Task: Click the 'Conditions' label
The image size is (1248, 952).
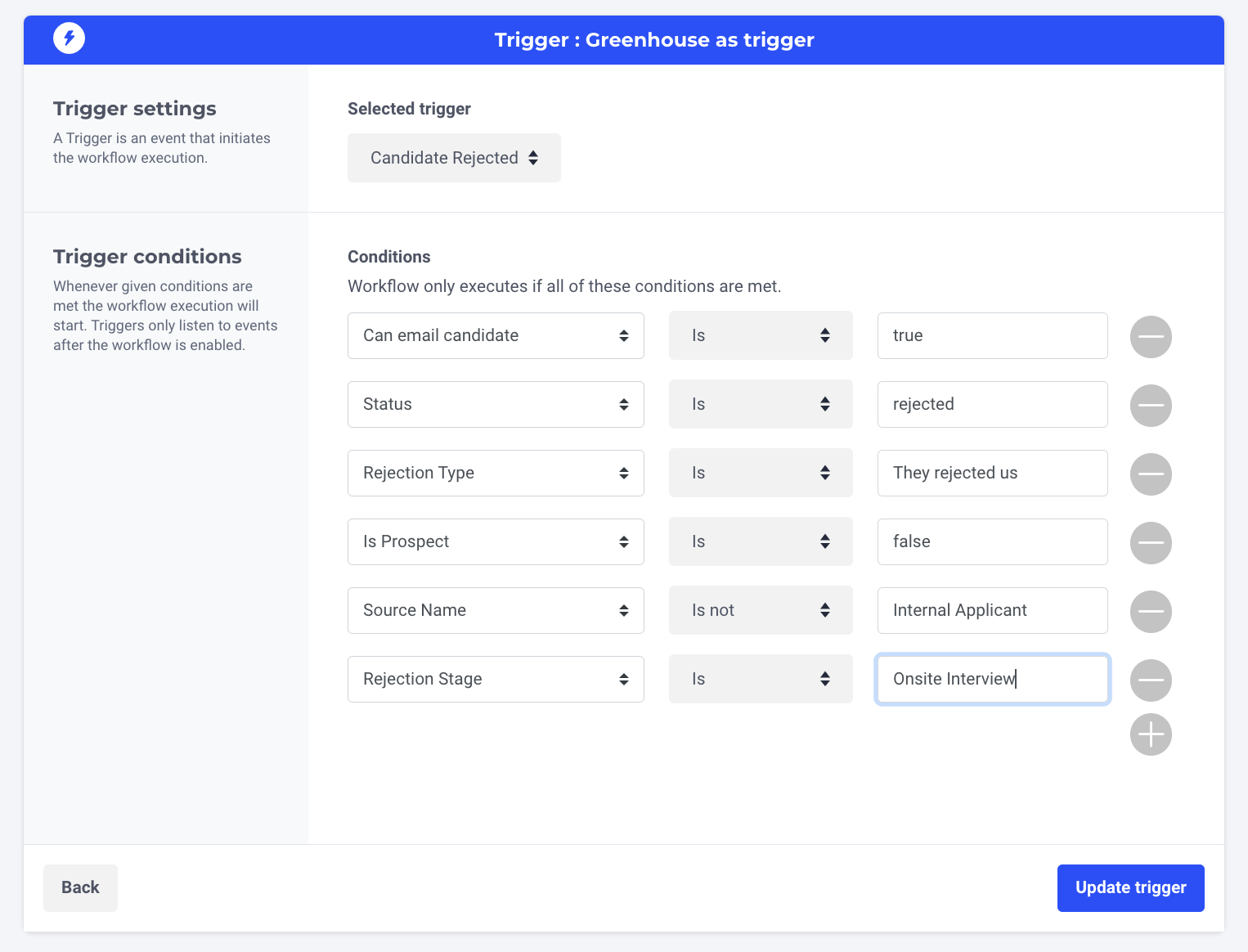Action: [389, 257]
